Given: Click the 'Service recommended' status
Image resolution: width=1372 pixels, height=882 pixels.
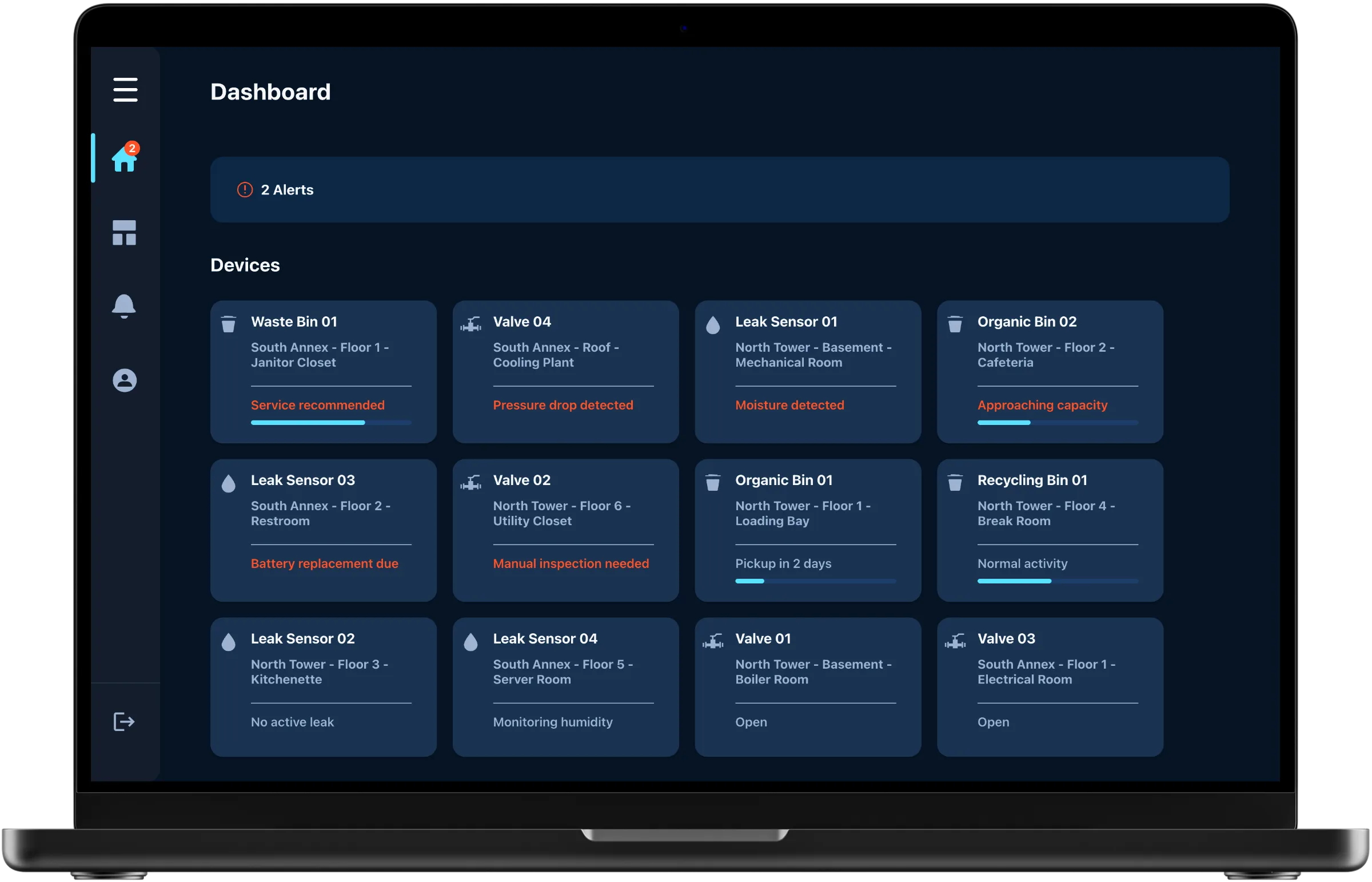Looking at the screenshot, I should click(318, 405).
